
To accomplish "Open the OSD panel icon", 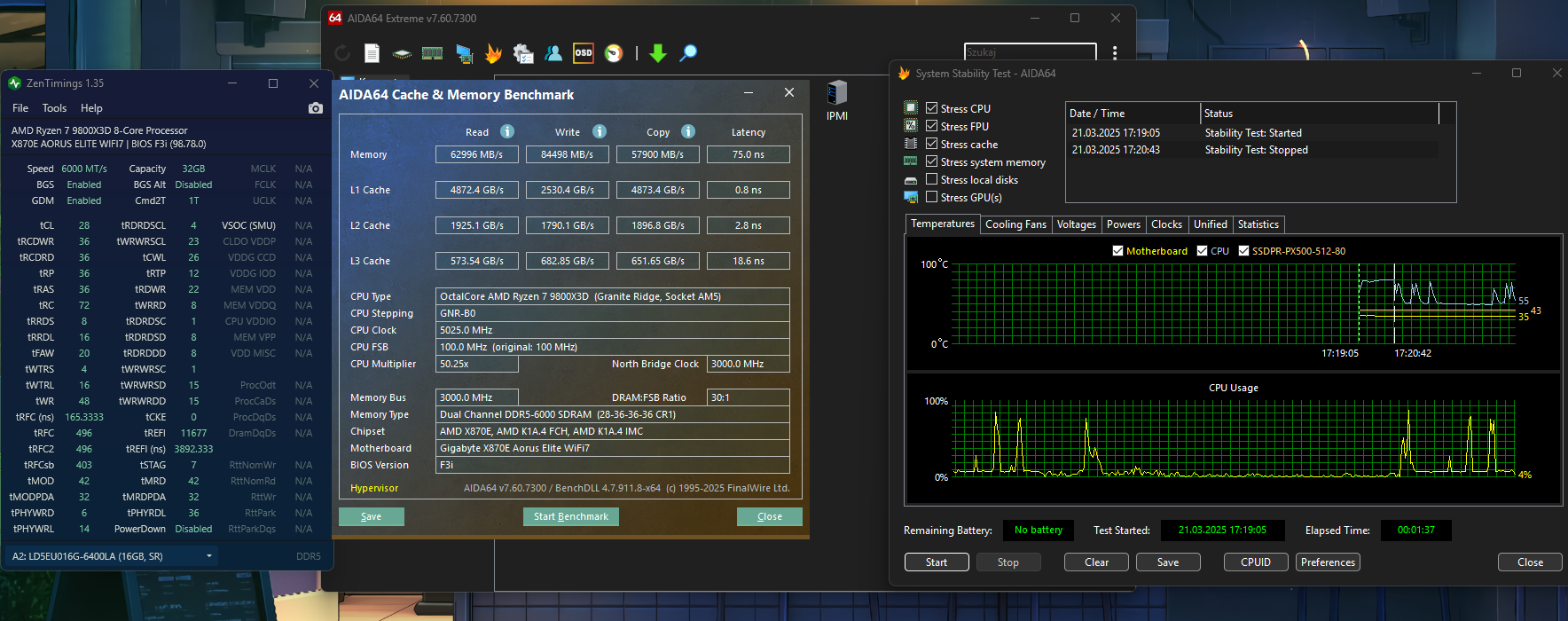I will coord(583,53).
